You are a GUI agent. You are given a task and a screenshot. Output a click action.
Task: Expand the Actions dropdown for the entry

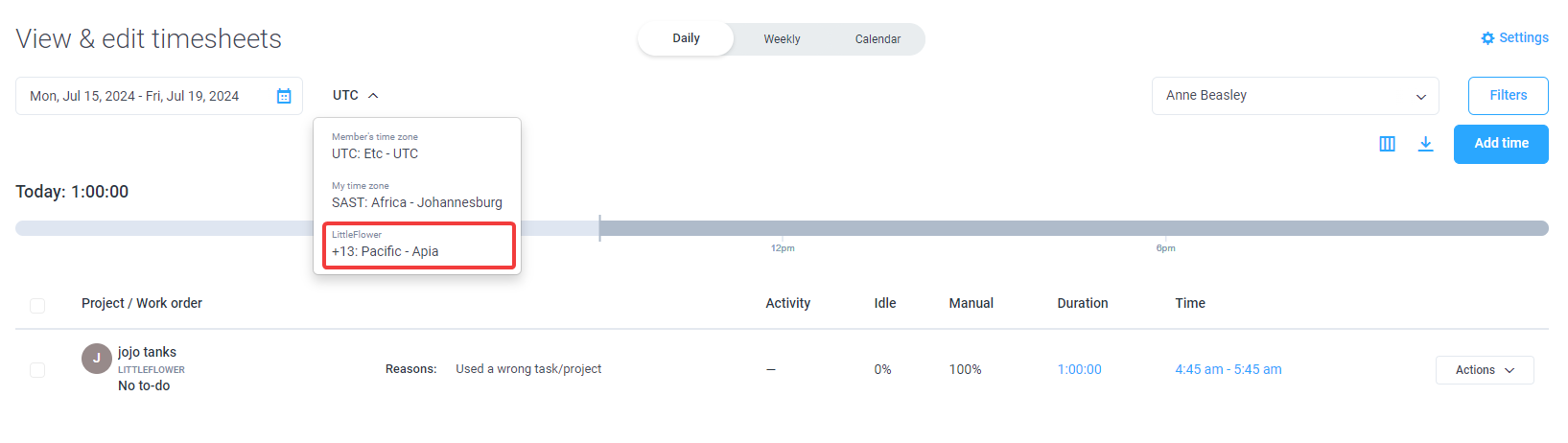pos(1485,370)
